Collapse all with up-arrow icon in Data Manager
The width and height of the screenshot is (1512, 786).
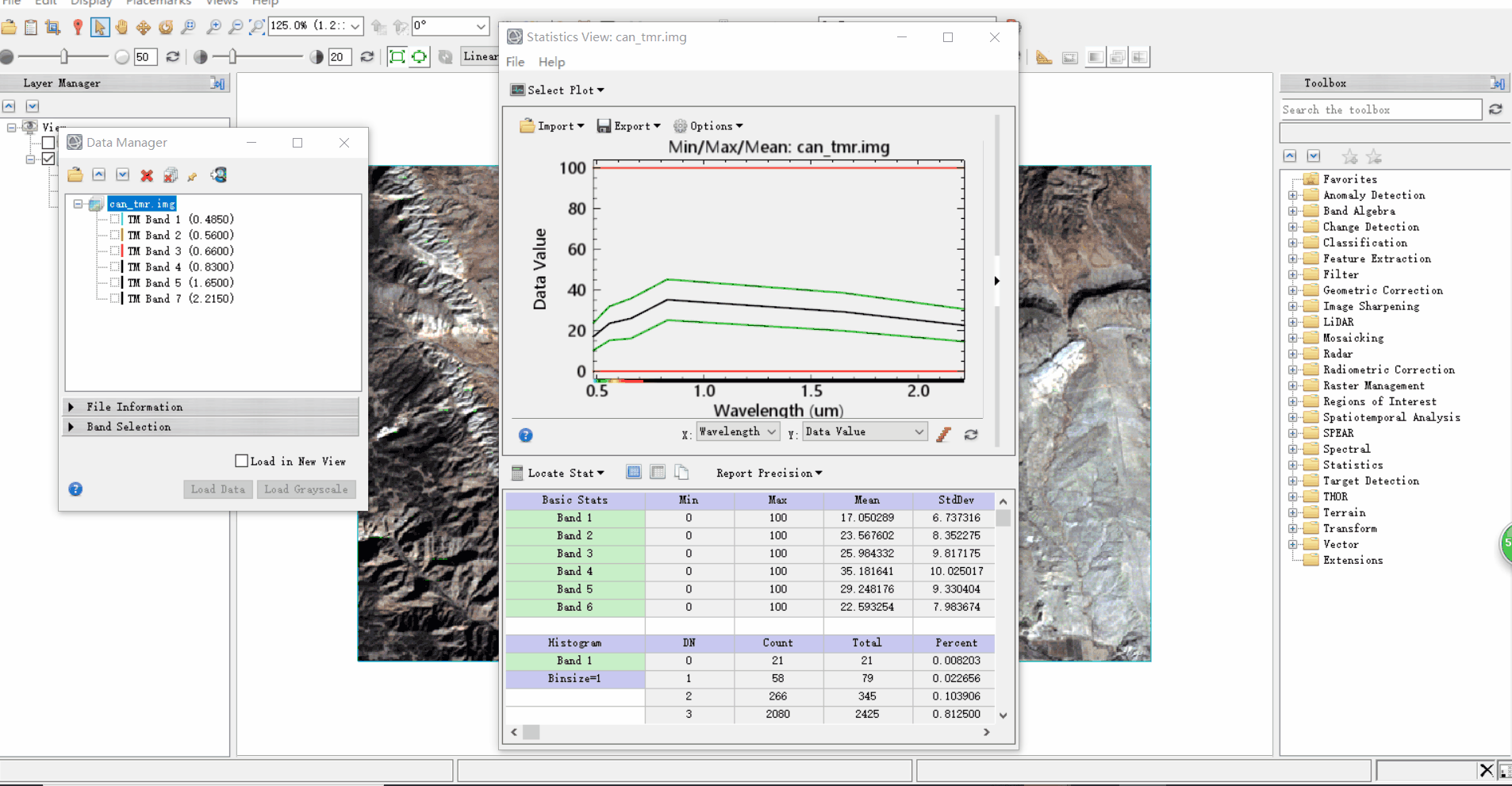coord(99,174)
